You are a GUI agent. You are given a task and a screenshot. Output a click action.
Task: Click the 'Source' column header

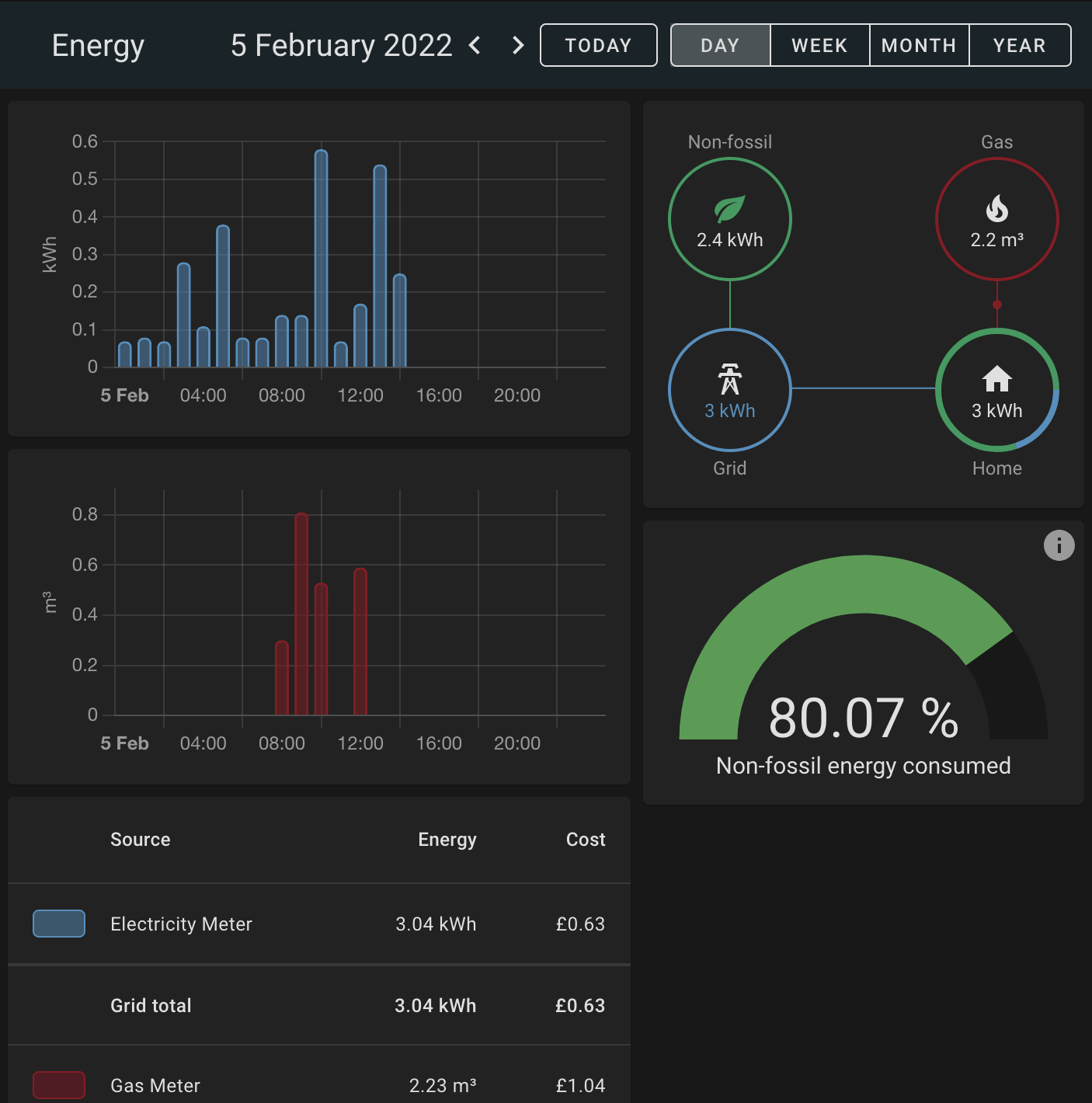(141, 839)
